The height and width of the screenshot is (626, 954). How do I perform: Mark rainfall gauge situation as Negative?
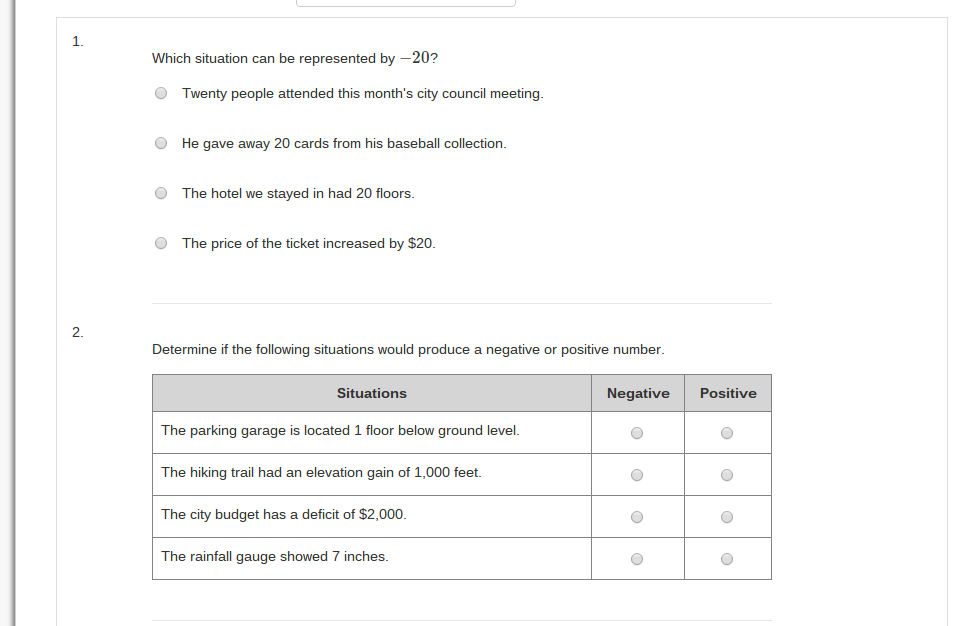(x=636, y=559)
